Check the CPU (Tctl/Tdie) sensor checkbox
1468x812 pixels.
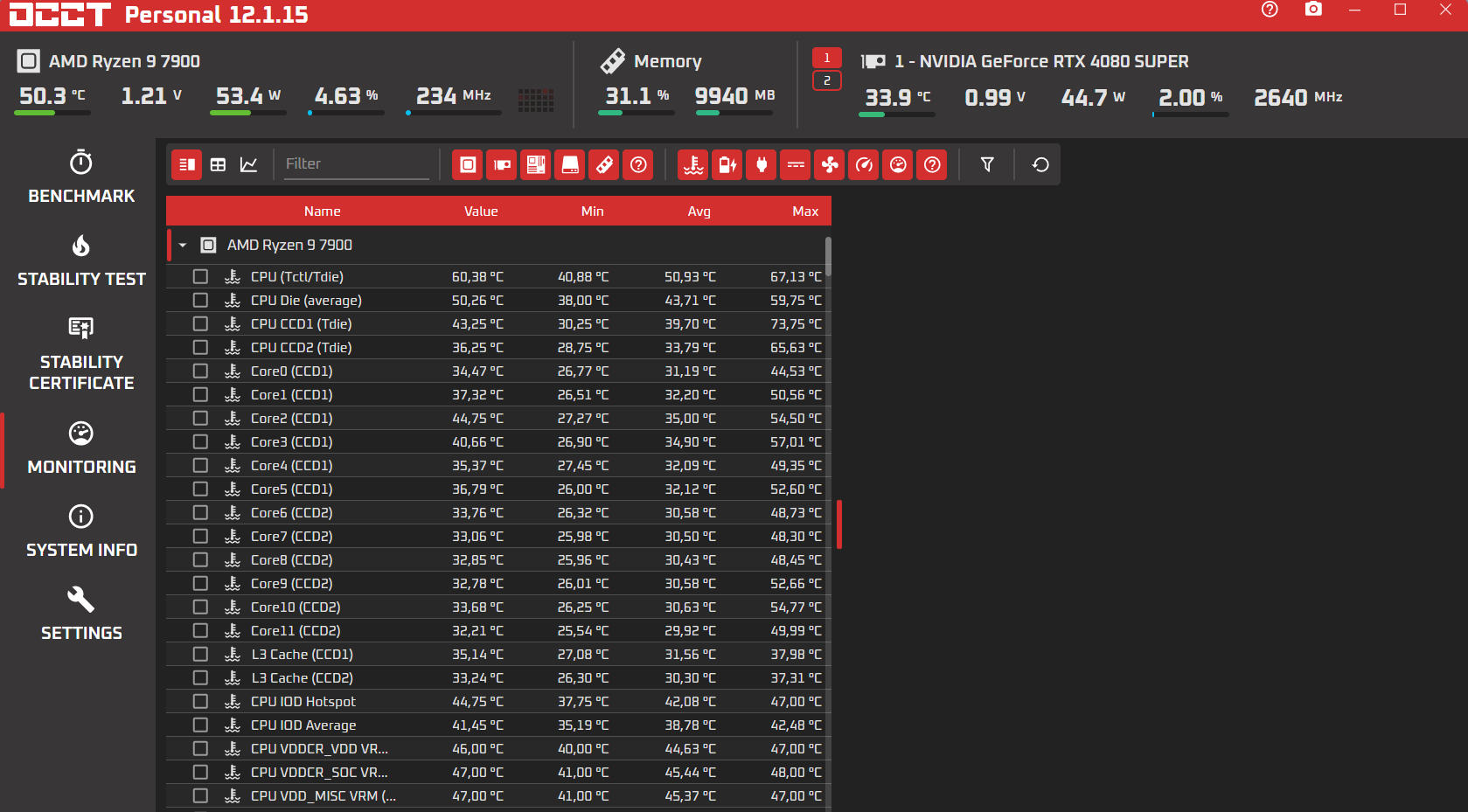pyautogui.click(x=200, y=276)
